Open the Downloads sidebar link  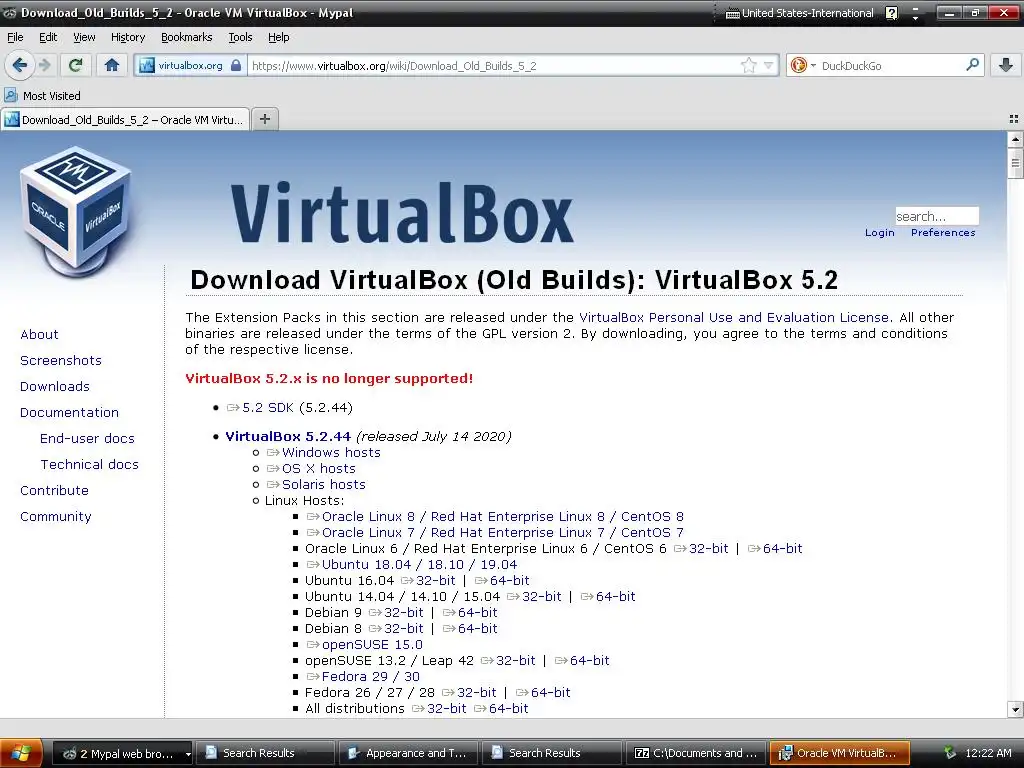click(x=55, y=387)
